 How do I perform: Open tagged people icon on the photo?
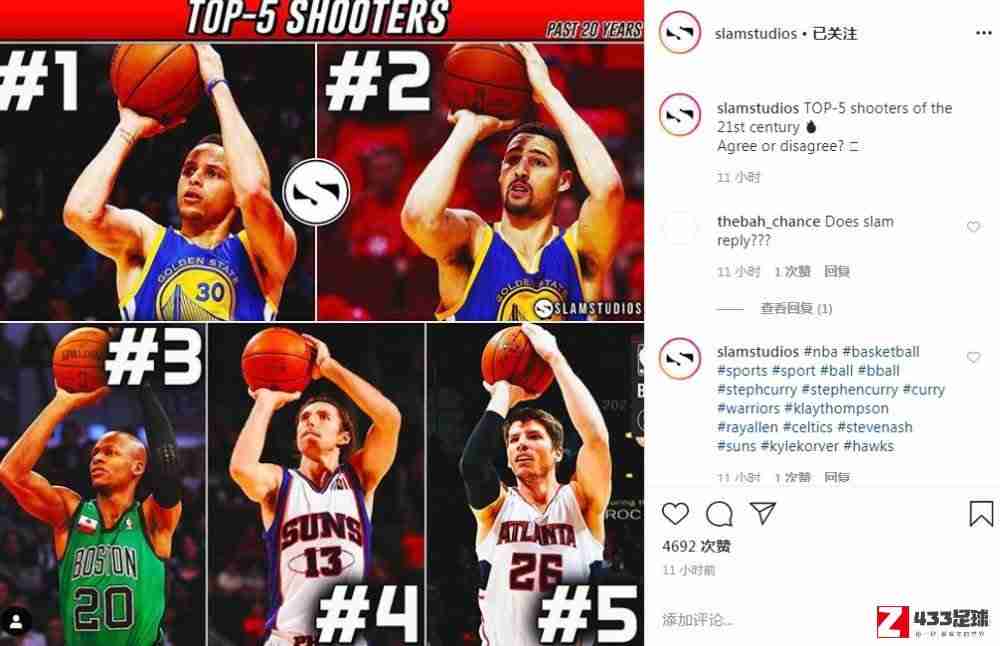(16, 622)
